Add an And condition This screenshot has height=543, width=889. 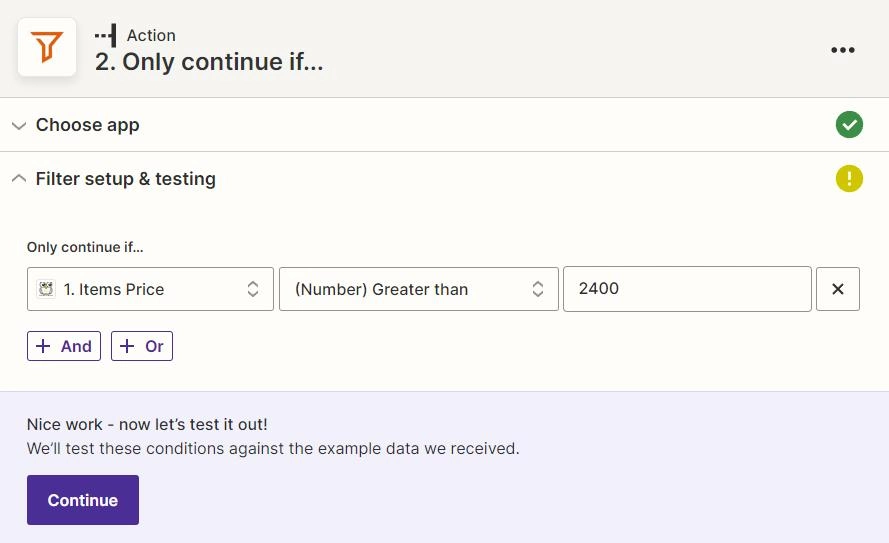tap(64, 346)
